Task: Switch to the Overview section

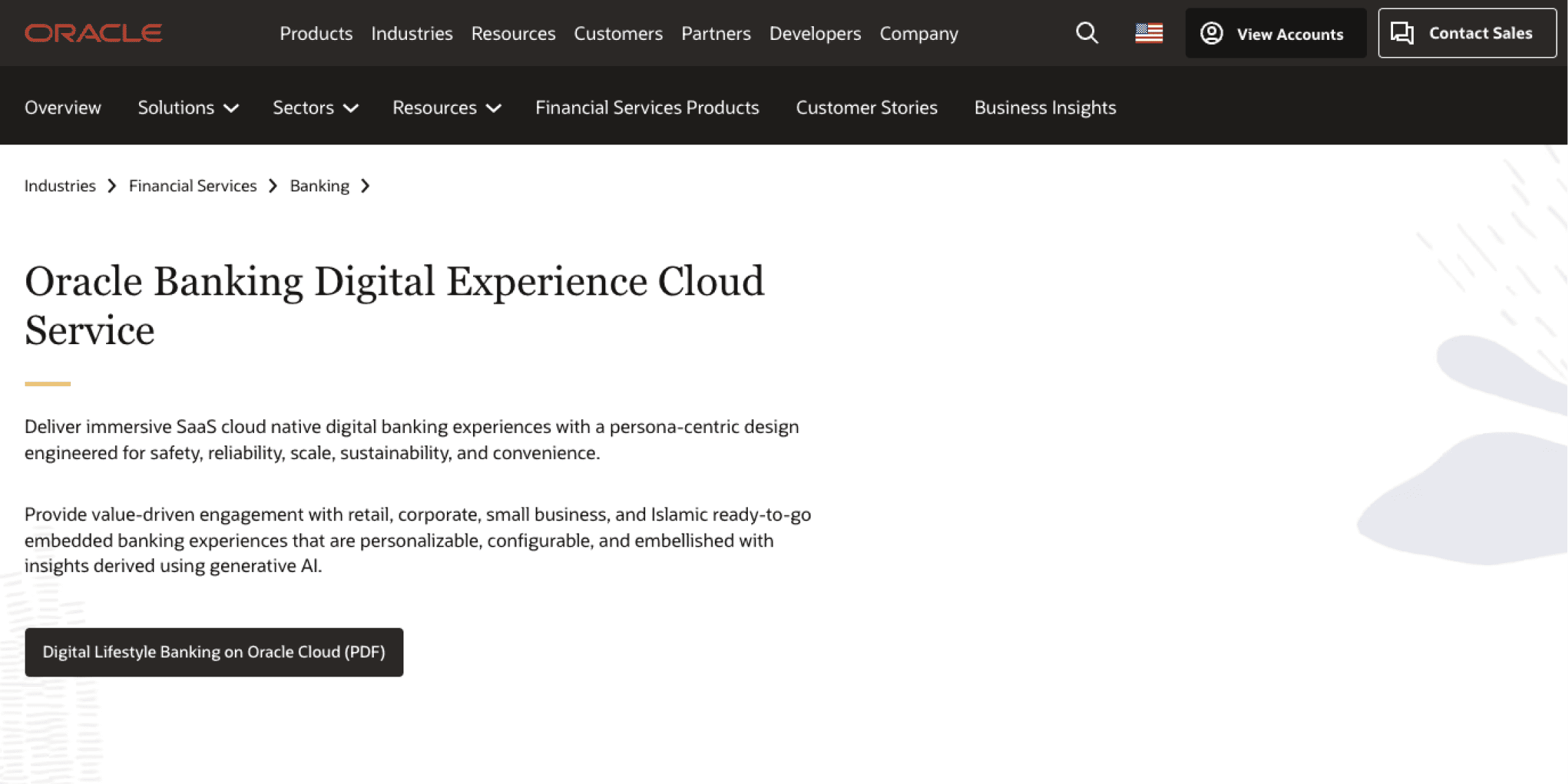Action: (x=63, y=107)
